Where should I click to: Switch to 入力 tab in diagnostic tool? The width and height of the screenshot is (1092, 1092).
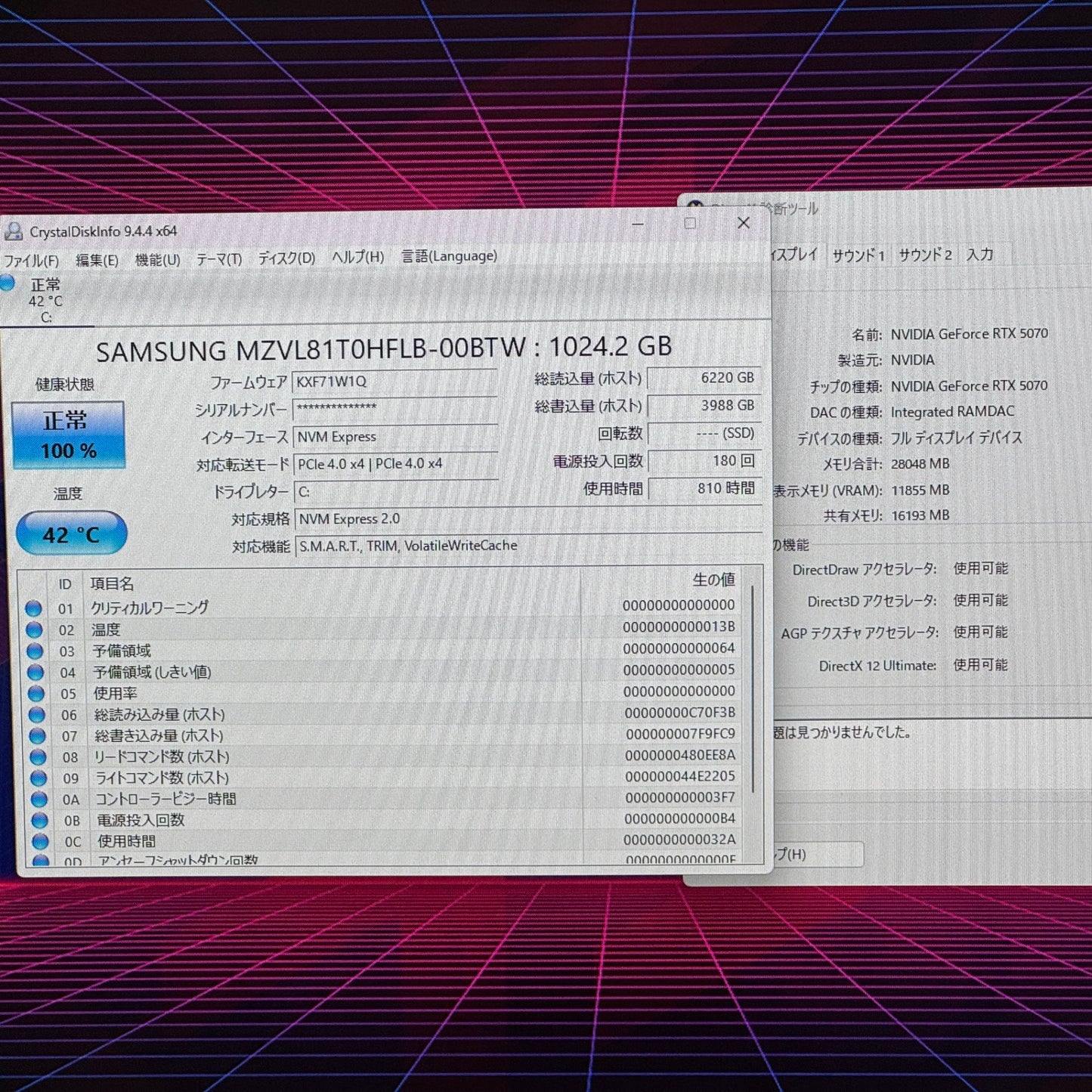(x=980, y=255)
